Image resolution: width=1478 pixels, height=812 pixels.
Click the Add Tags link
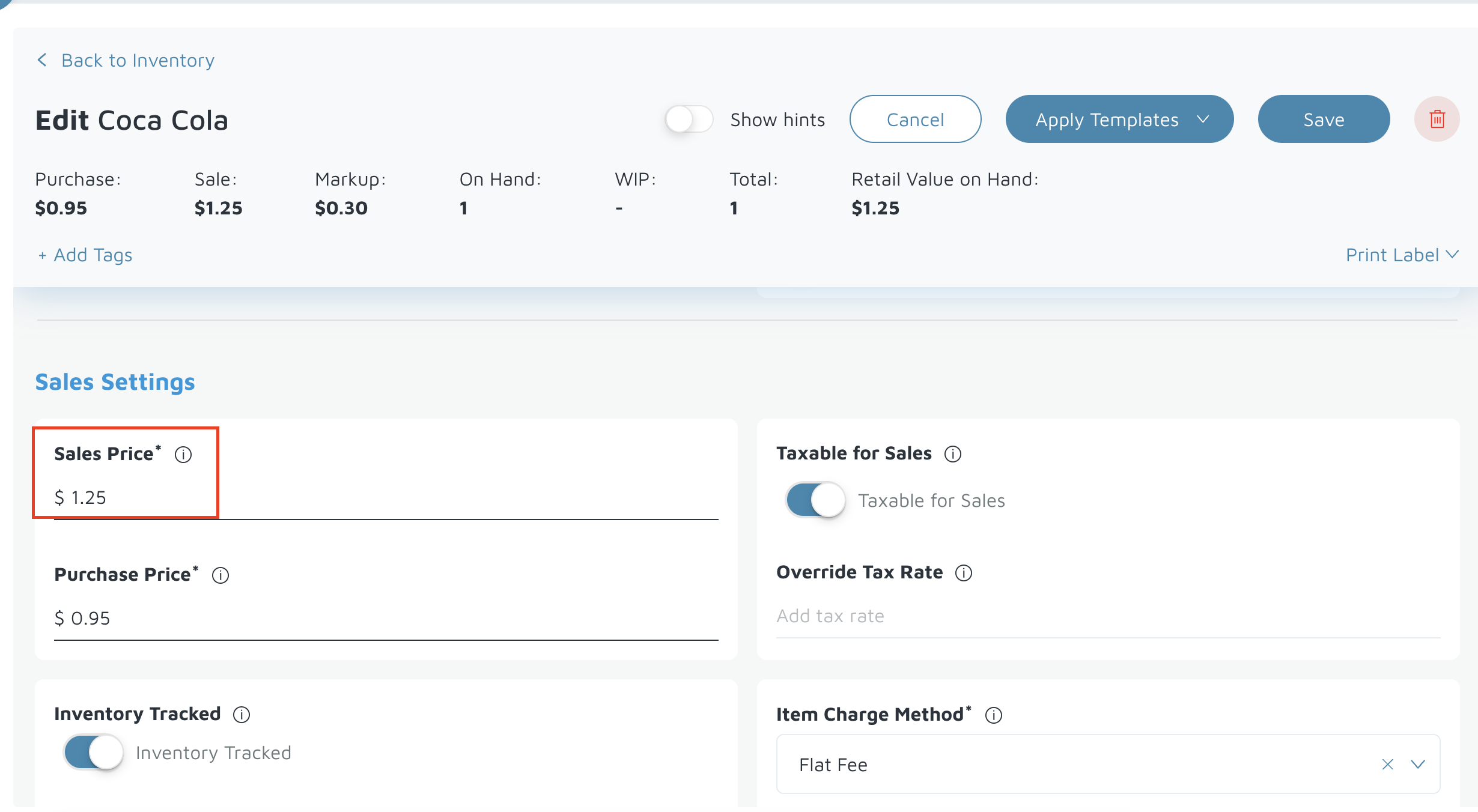coord(85,255)
